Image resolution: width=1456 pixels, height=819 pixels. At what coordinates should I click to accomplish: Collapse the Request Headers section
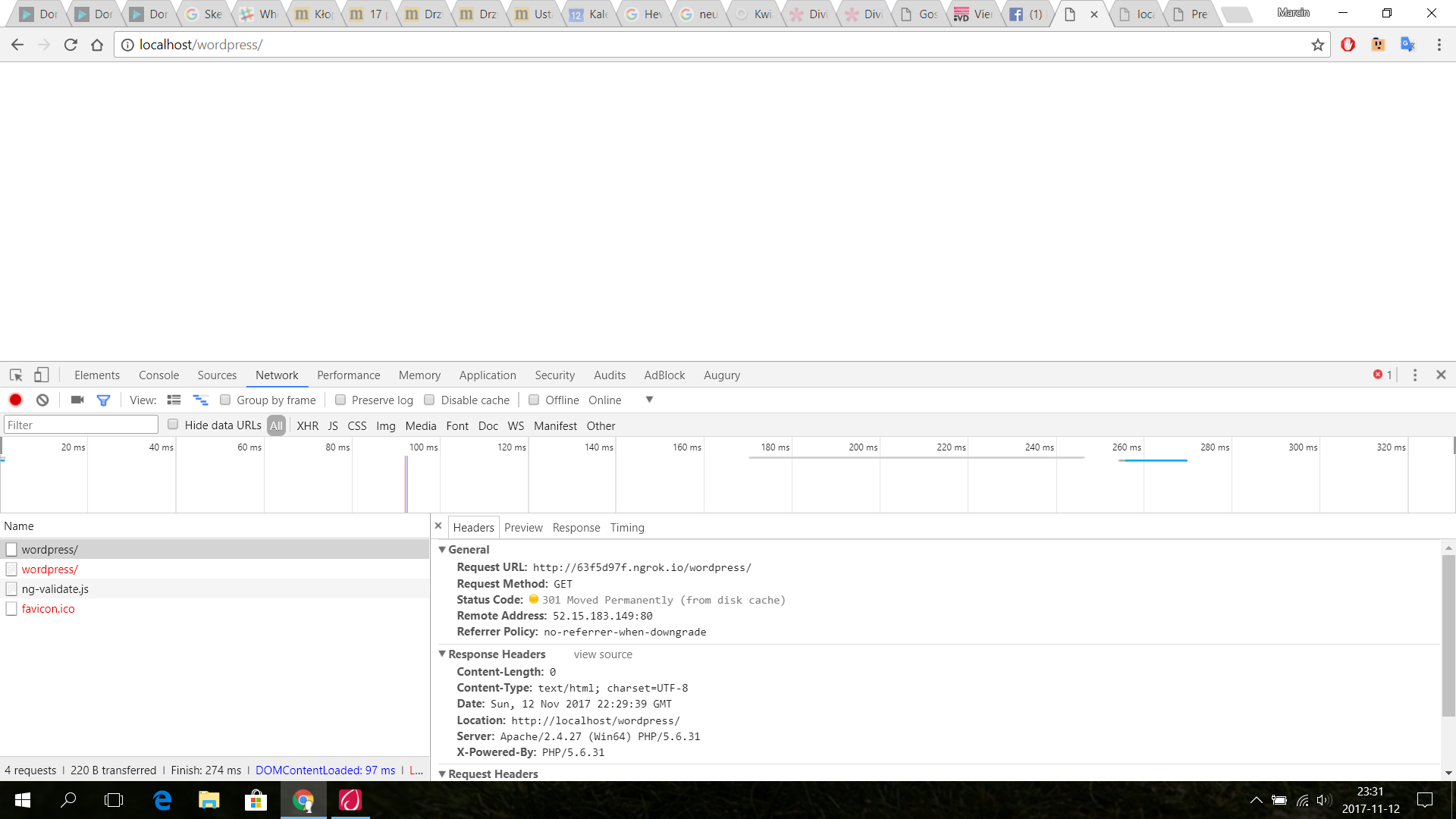pyautogui.click(x=442, y=773)
